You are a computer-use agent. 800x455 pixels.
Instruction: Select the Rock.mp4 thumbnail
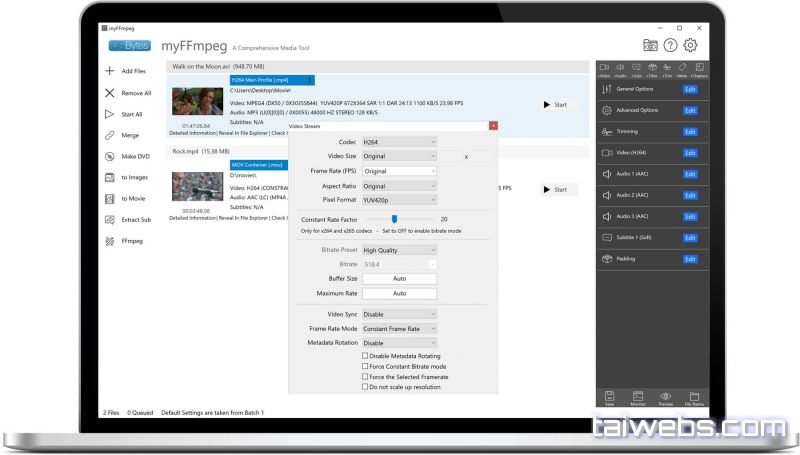(197, 186)
